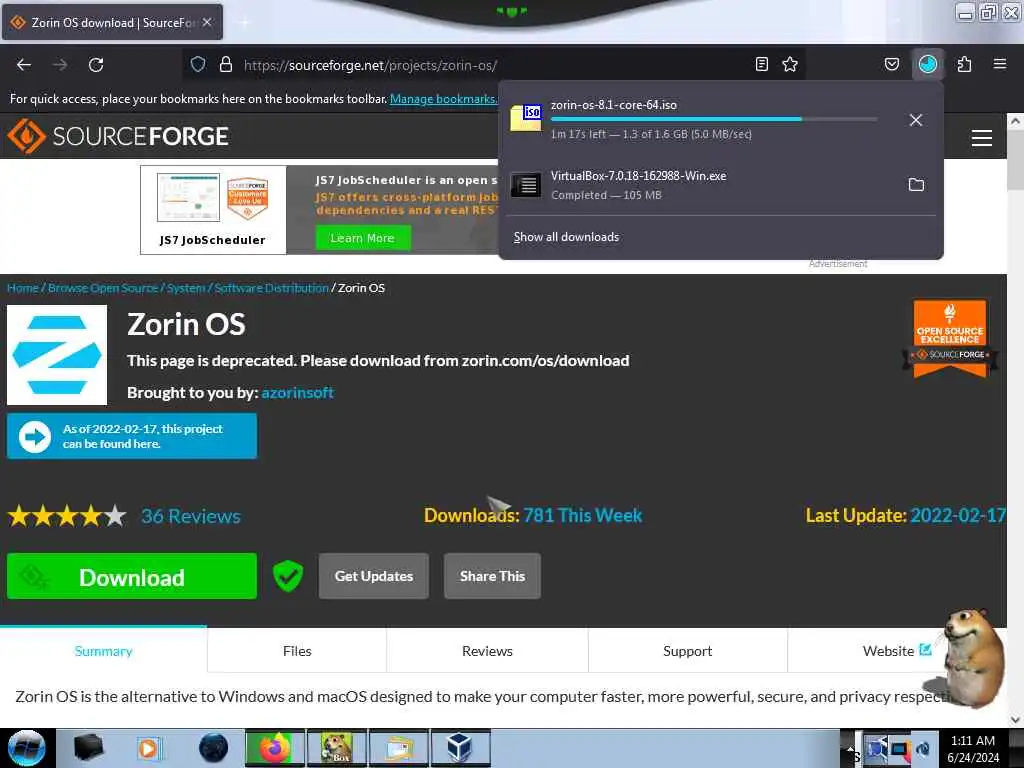Click the page vertical scrollbar
Screen dimensions: 1024x768
click(x=1015, y=159)
